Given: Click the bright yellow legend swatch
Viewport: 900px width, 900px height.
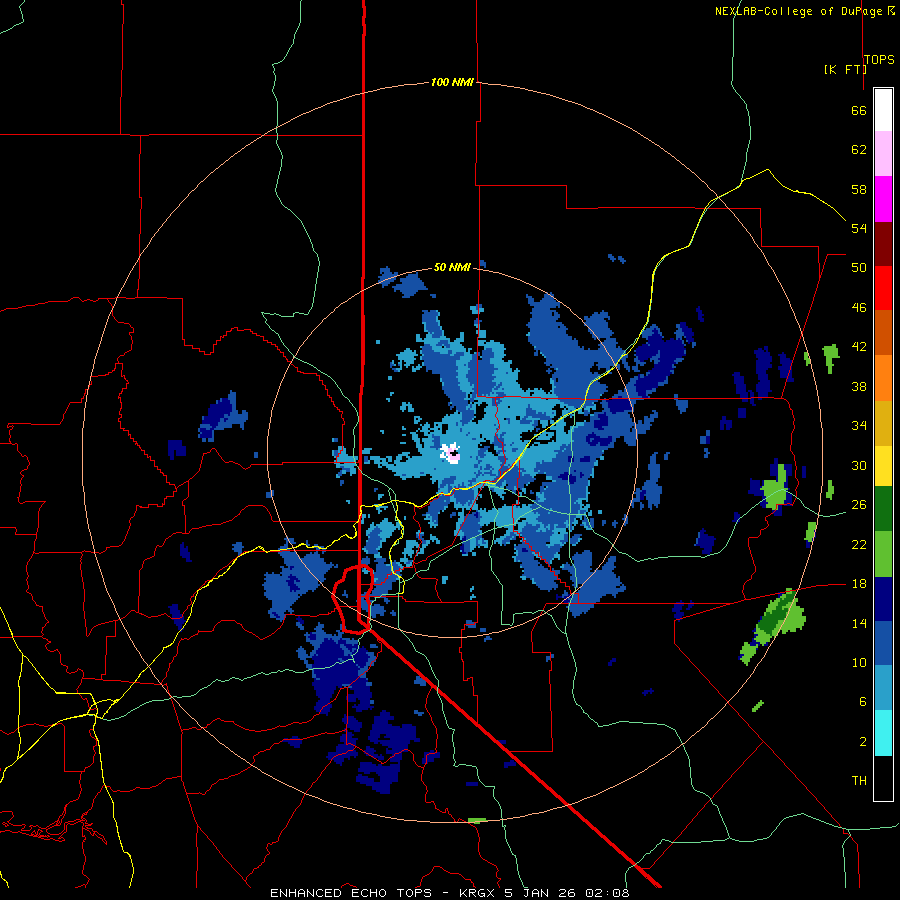Looking at the screenshot, I should [883, 465].
